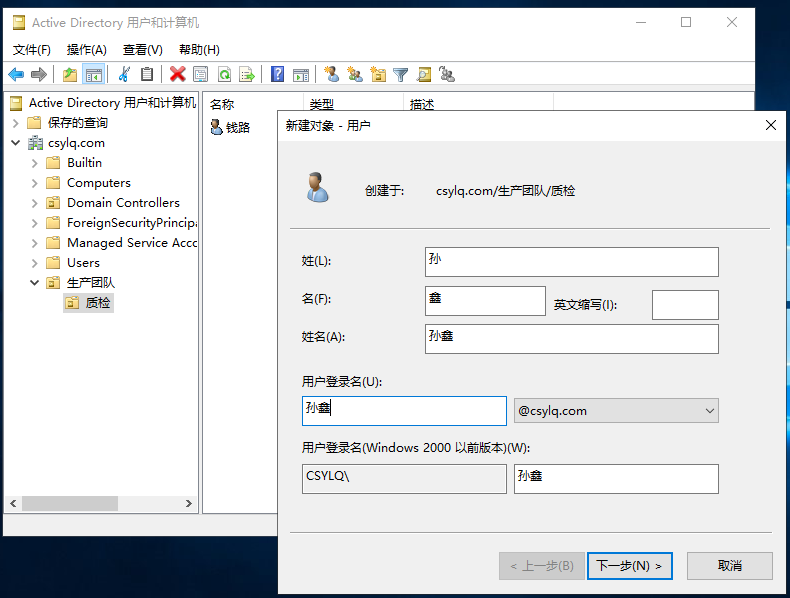Screen dimensions: 790x598
Task: Click the tree pane horizontal scrollbar thumb
Action: pos(70,503)
